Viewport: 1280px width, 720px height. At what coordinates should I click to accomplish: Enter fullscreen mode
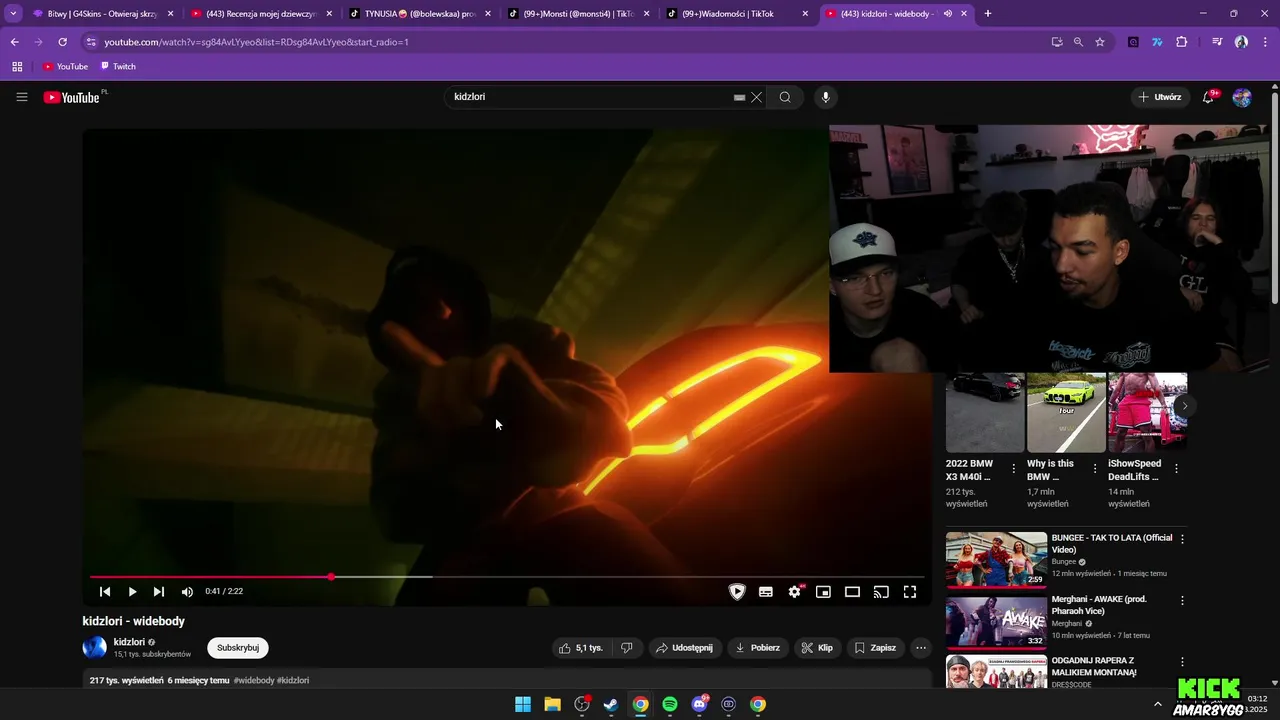[x=910, y=592]
